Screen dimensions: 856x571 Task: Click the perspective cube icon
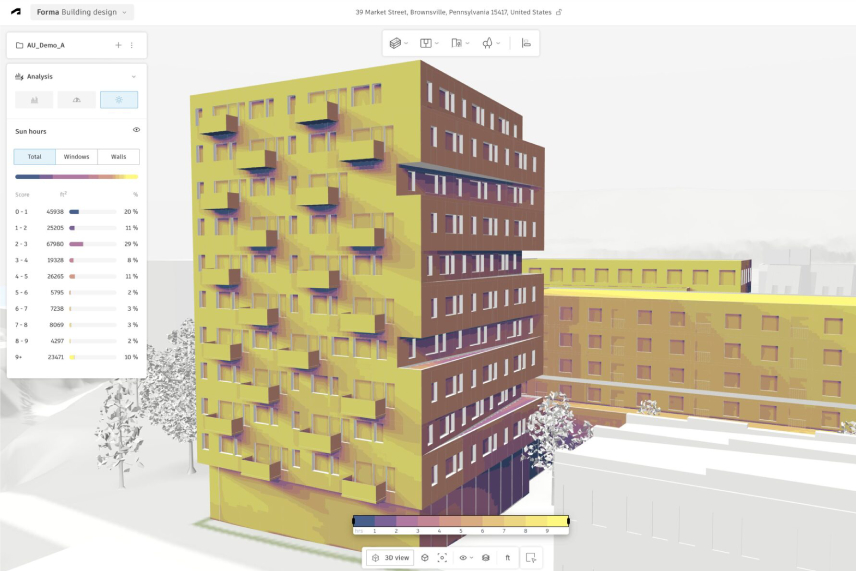point(424,558)
